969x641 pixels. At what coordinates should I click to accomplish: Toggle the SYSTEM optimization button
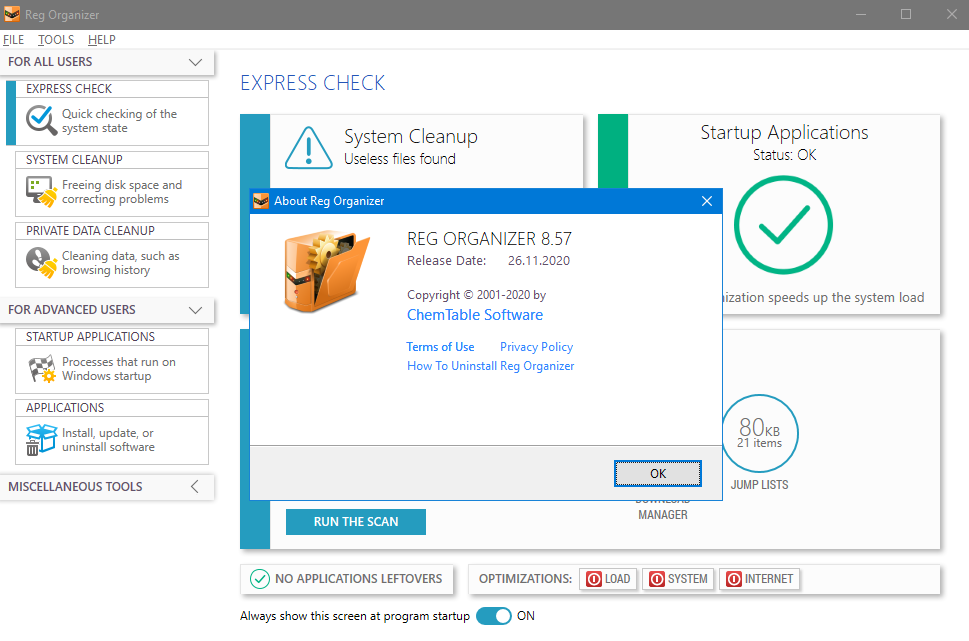pos(678,579)
